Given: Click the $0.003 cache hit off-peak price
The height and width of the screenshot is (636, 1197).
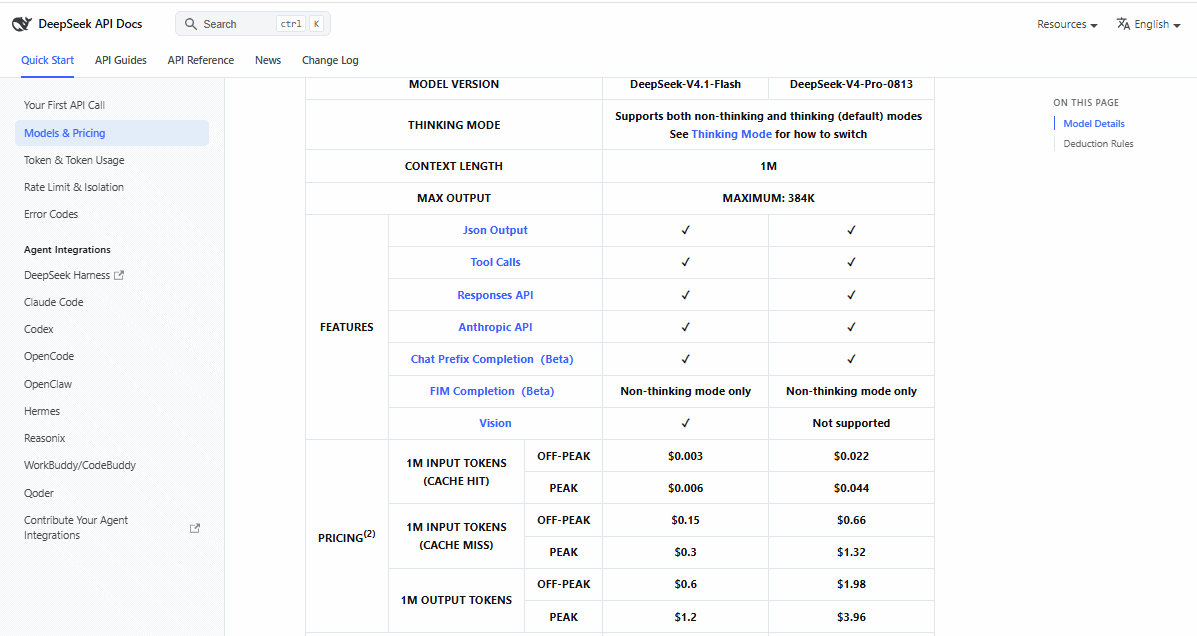Looking at the screenshot, I should pyautogui.click(x=685, y=456).
